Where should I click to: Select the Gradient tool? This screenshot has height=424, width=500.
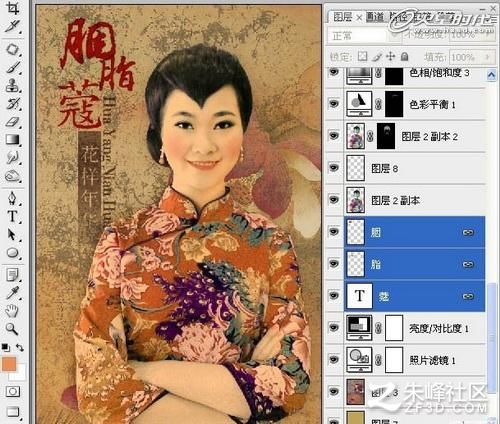pos(13,139)
